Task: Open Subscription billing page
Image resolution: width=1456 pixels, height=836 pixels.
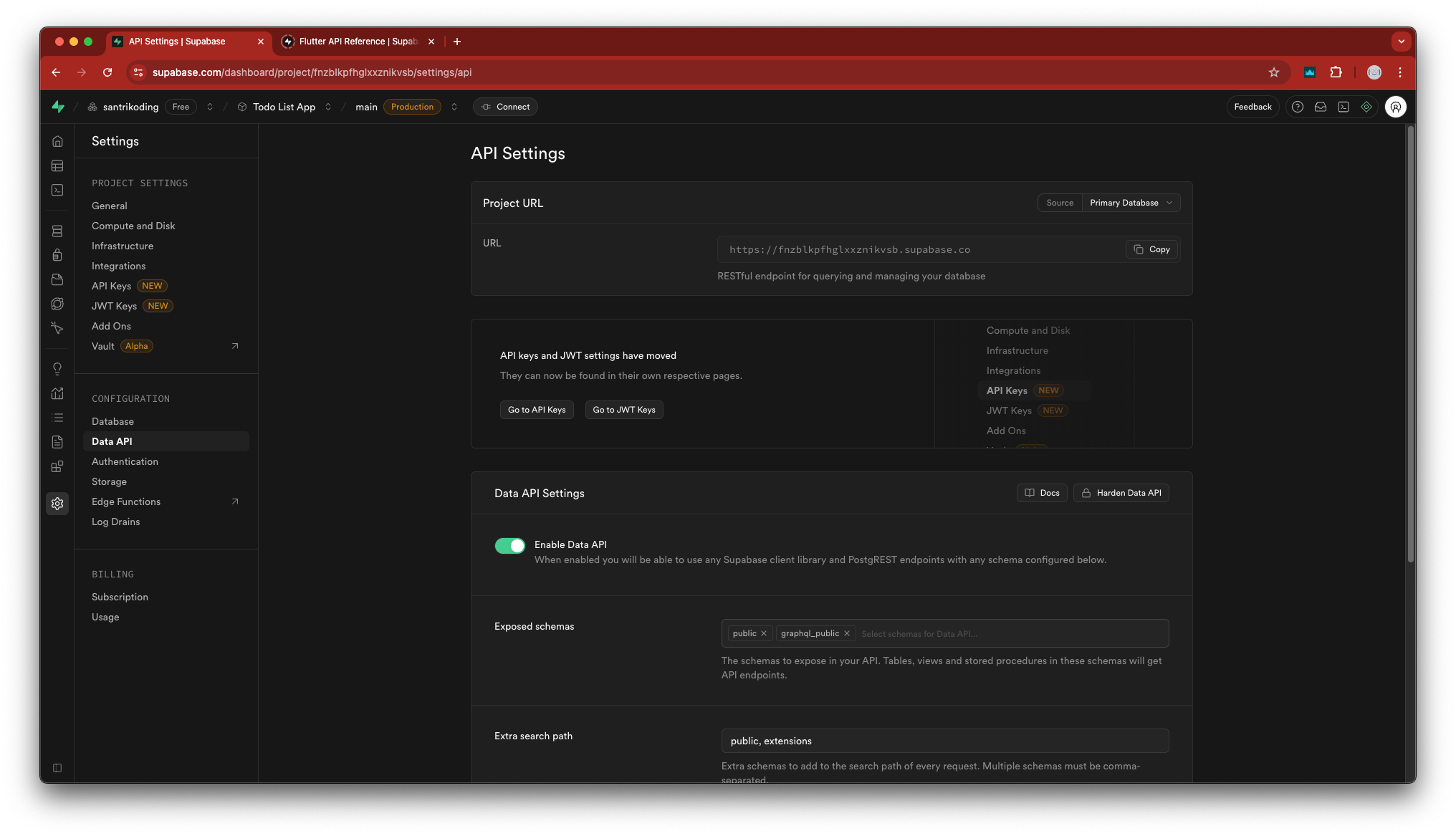Action: pyautogui.click(x=120, y=597)
